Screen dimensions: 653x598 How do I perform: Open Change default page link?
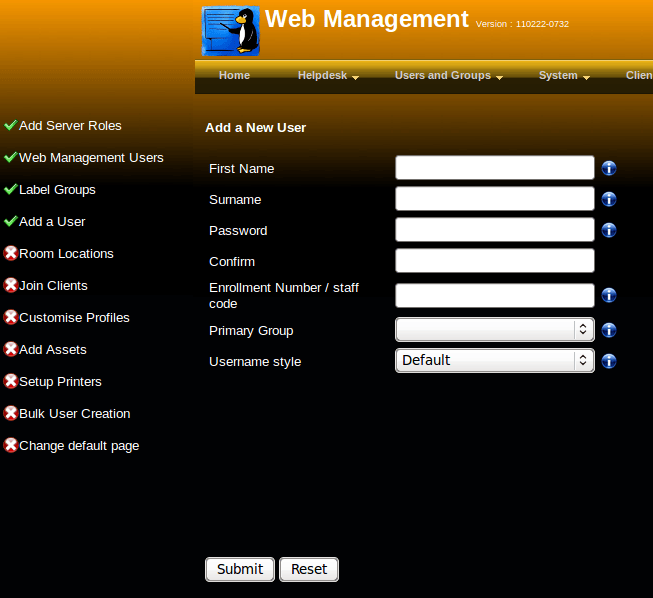(79, 446)
